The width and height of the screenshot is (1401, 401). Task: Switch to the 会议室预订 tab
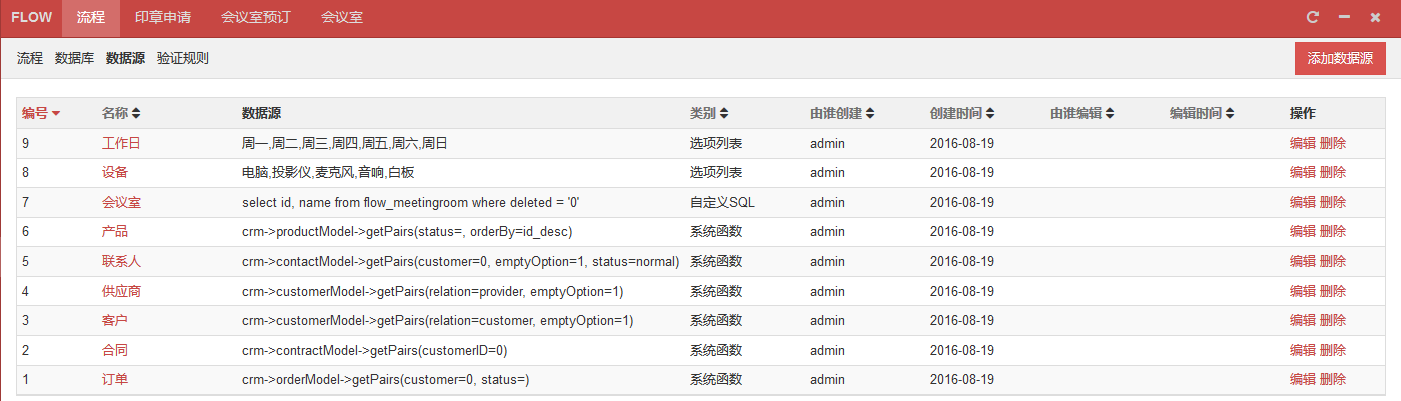click(x=256, y=18)
